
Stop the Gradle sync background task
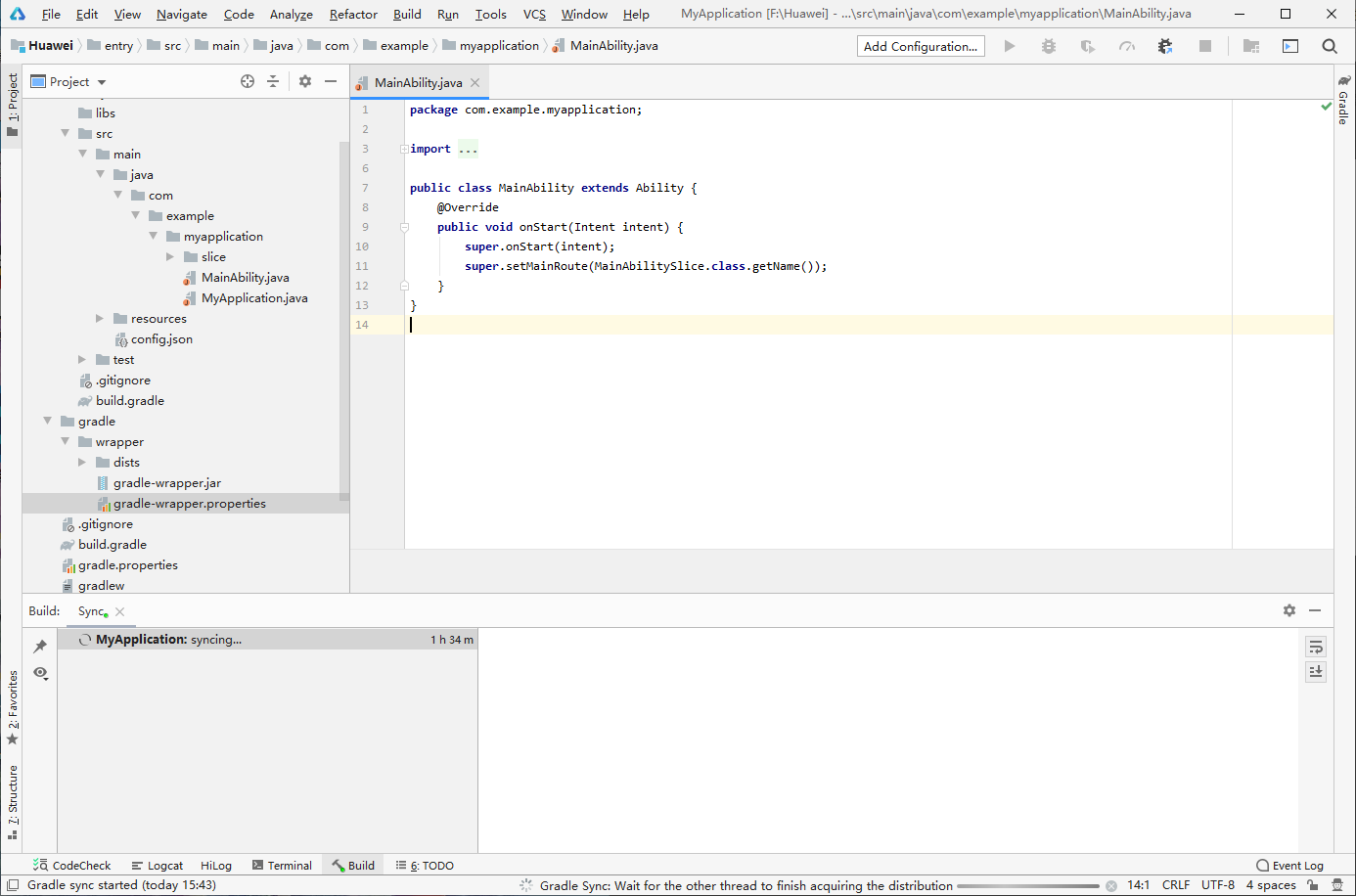tap(1111, 886)
